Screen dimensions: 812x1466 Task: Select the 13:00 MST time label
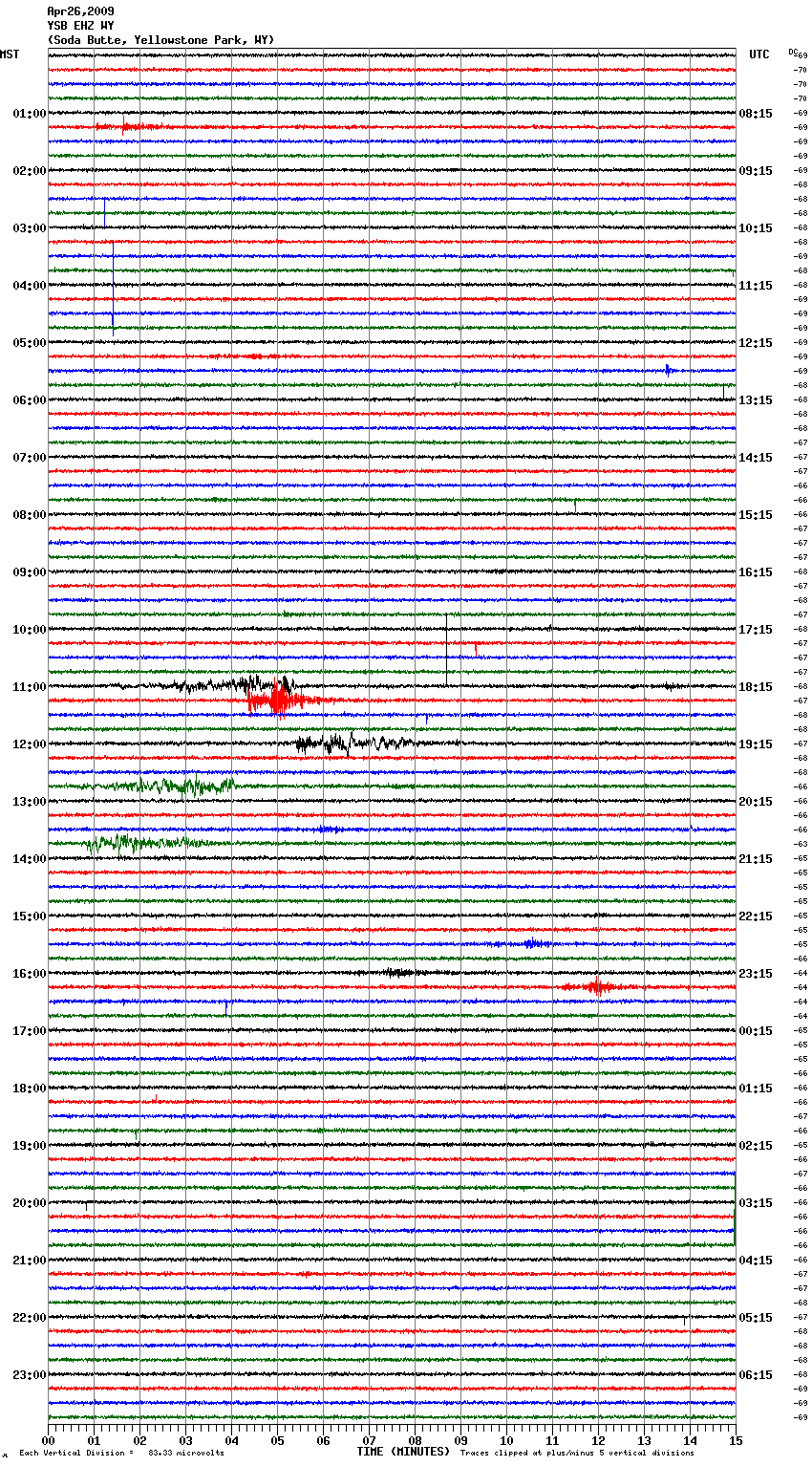click(30, 802)
